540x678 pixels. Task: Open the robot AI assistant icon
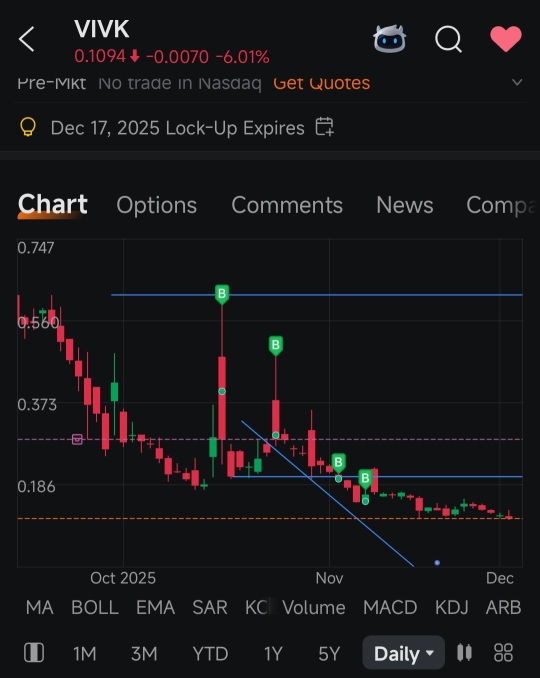[x=389, y=39]
